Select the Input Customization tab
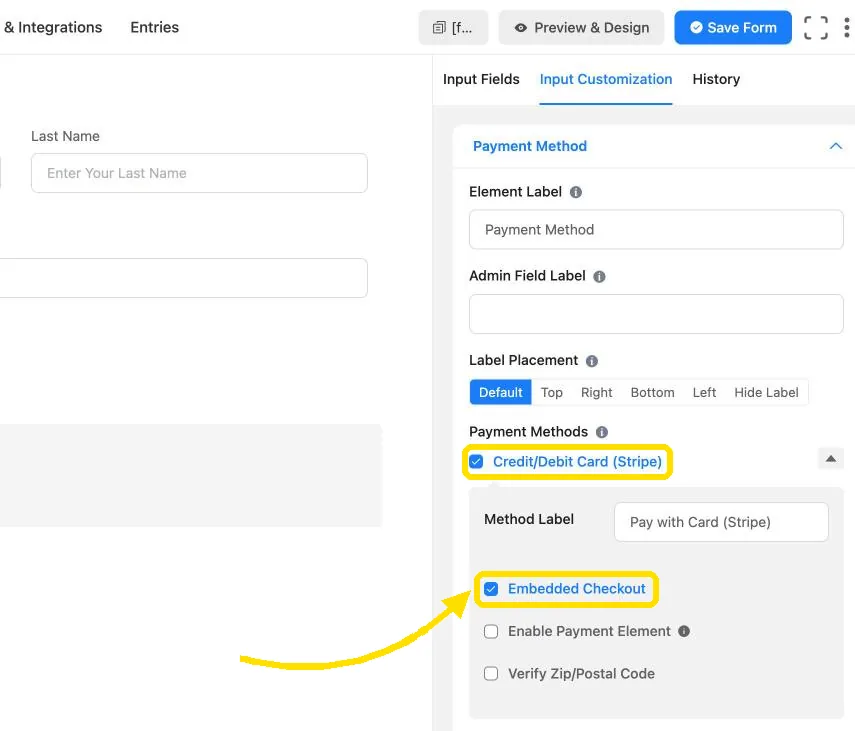The width and height of the screenshot is (855, 731). click(x=606, y=80)
